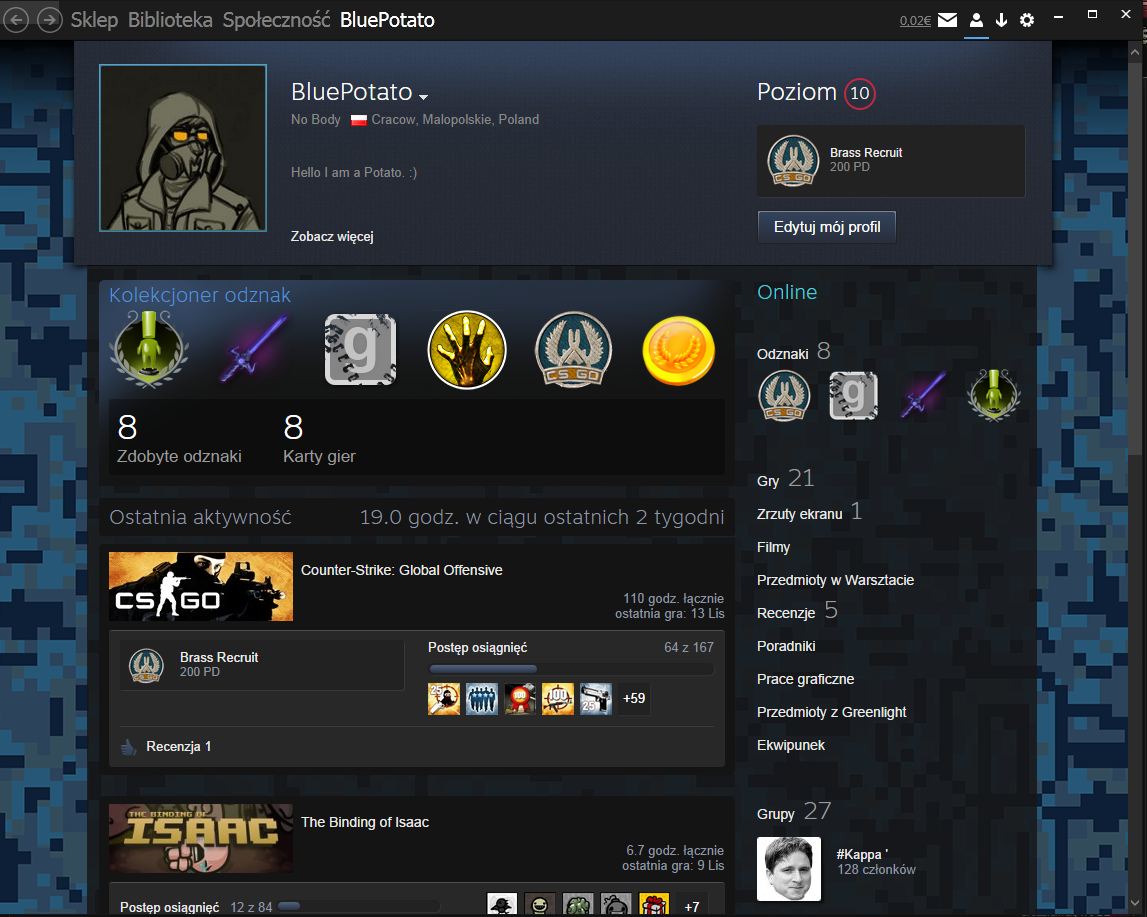Screen dimensions: 1147x917
Task: Open Recenzje 5 link
Action: (x=797, y=611)
